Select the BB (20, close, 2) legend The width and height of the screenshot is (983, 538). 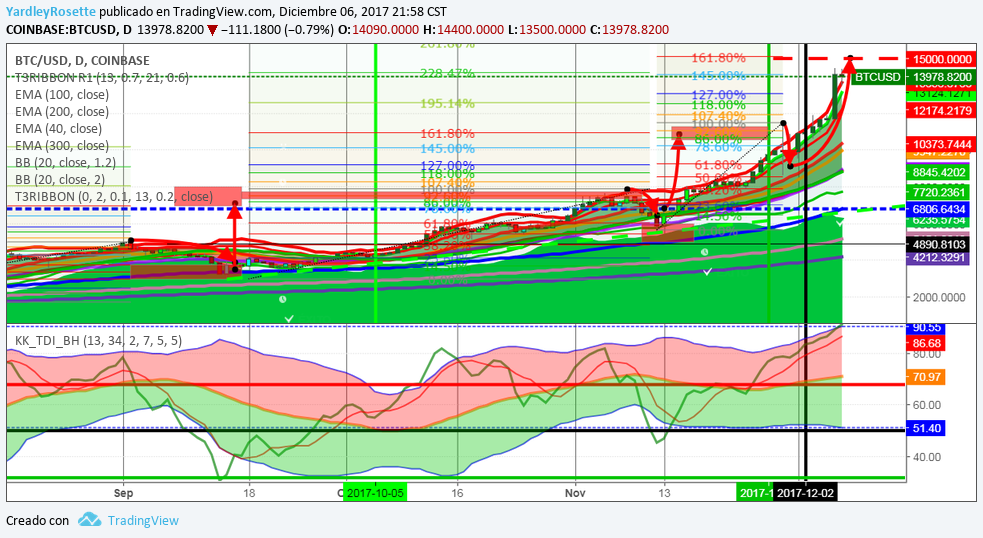[60, 179]
